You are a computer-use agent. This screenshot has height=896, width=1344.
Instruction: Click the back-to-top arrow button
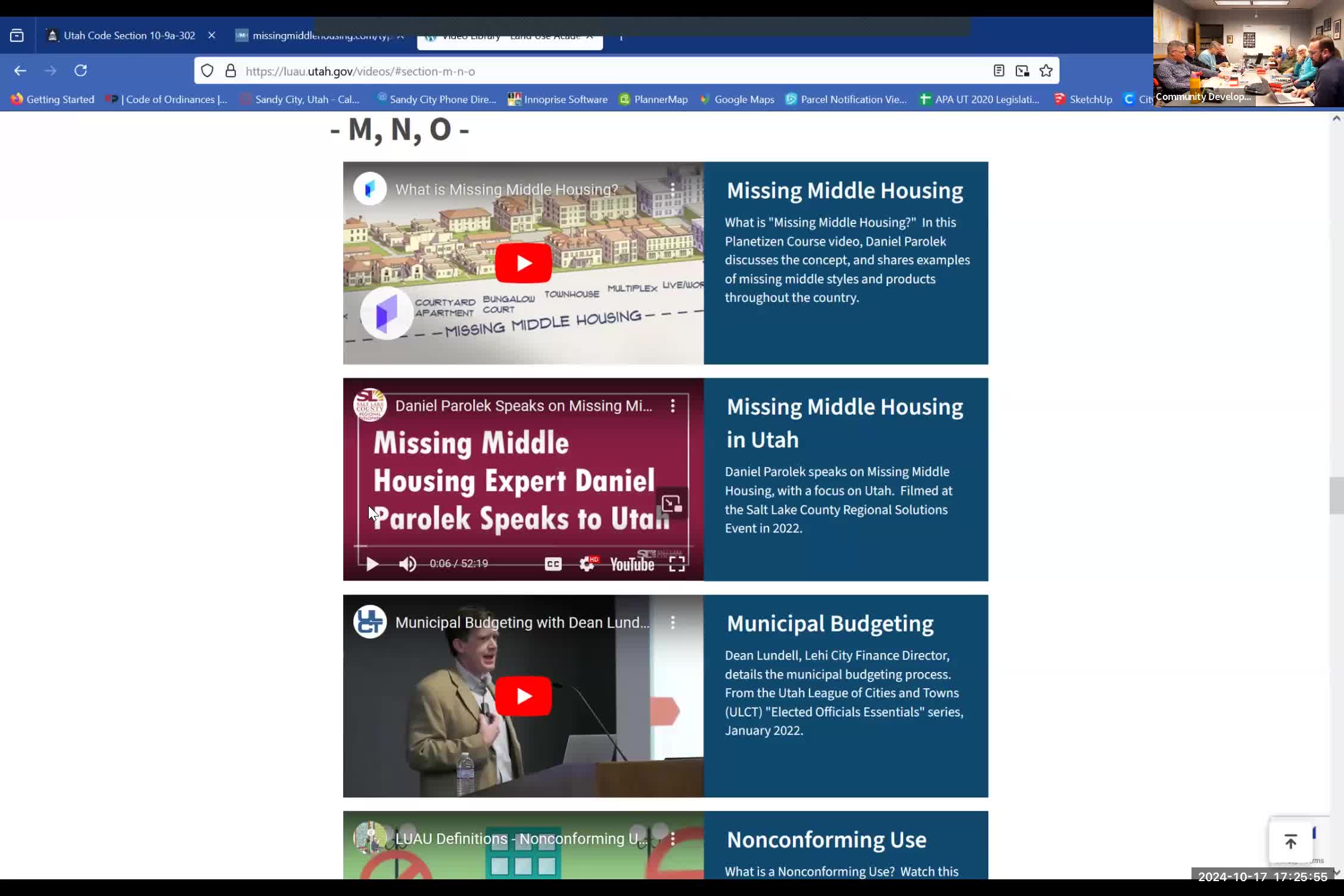pyautogui.click(x=1290, y=842)
